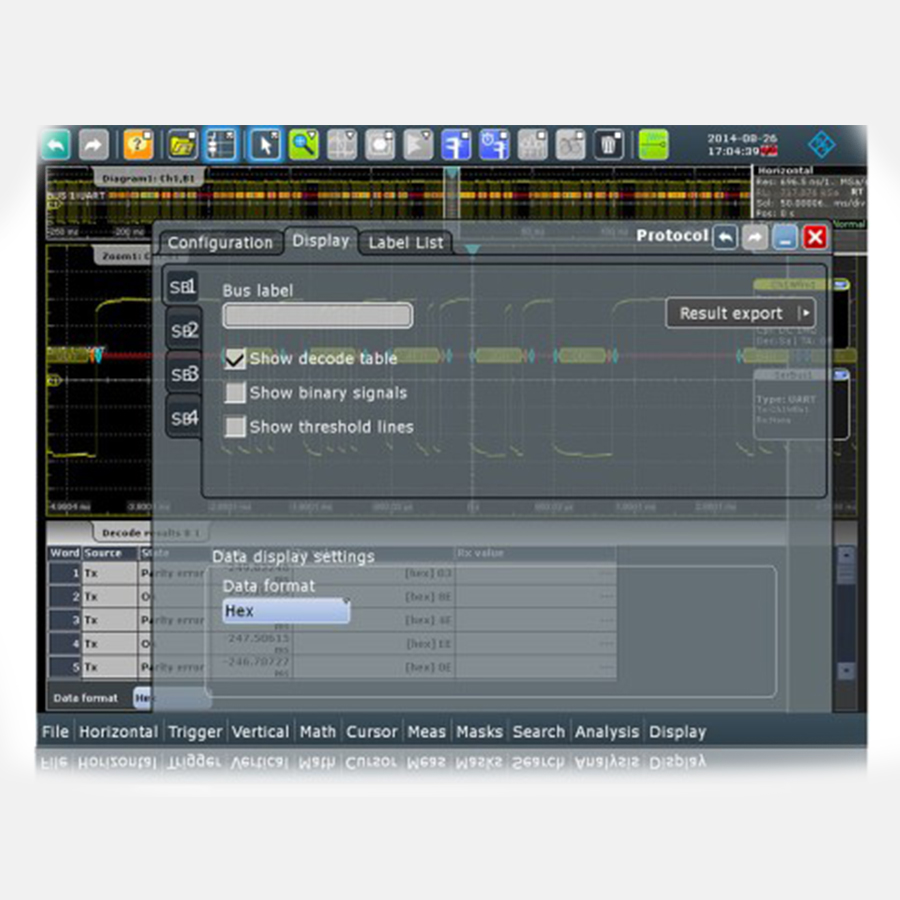
Task: Enable Show binary signals checkbox
Action: click(235, 393)
